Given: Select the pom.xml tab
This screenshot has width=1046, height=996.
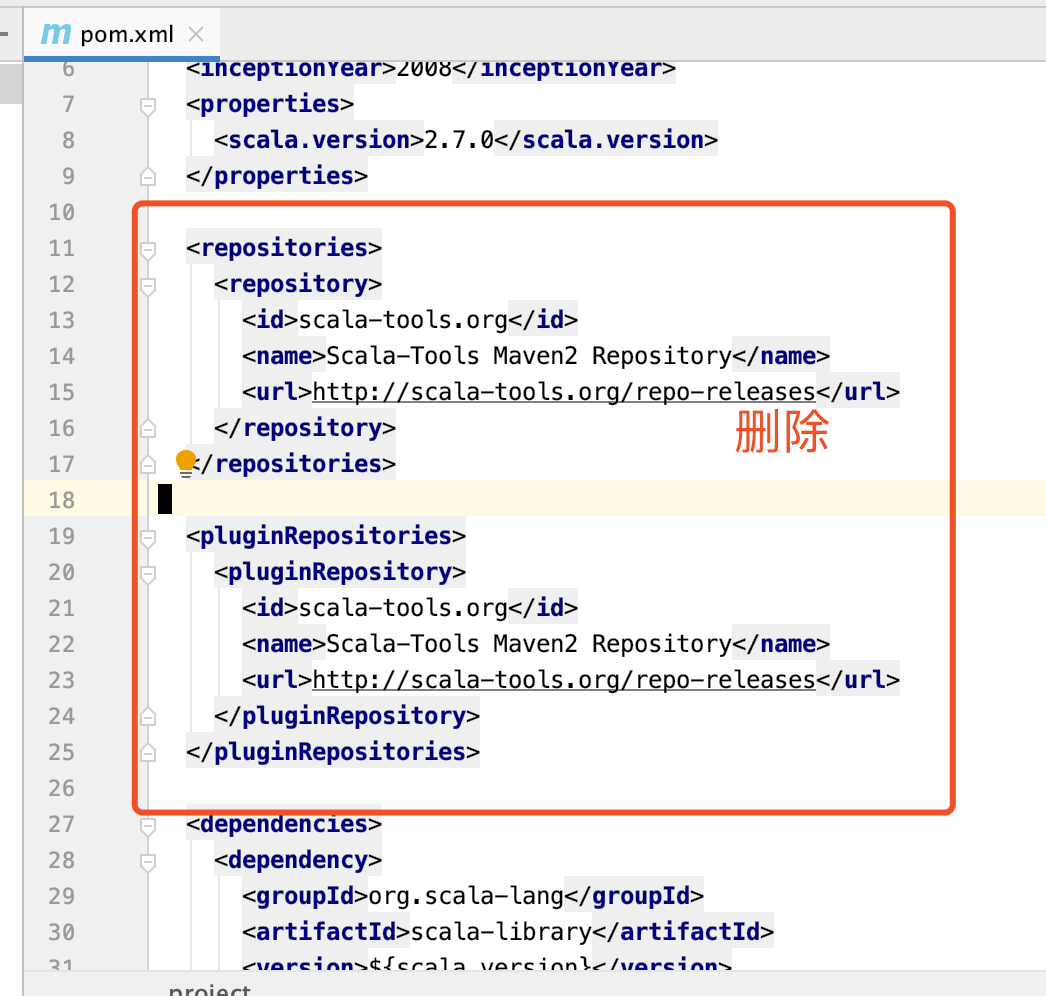Looking at the screenshot, I should point(127,34).
